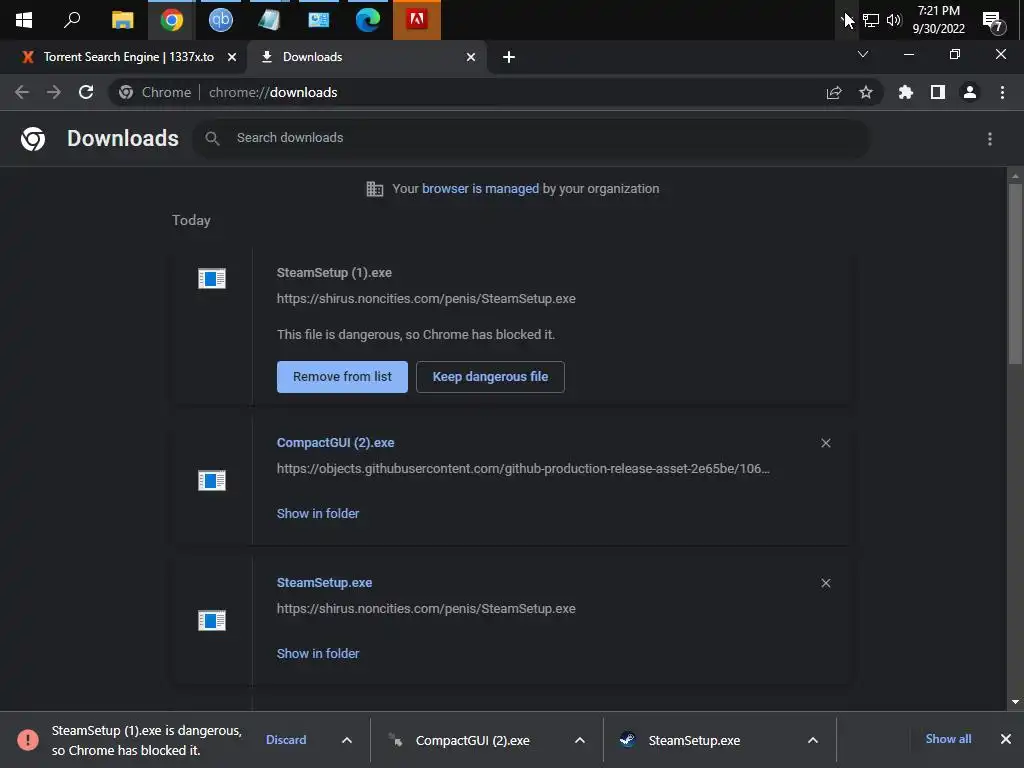The image size is (1024, 768).
Task: Click the page vertical scrollbar thumb
Action: [x=1015, y=274]
